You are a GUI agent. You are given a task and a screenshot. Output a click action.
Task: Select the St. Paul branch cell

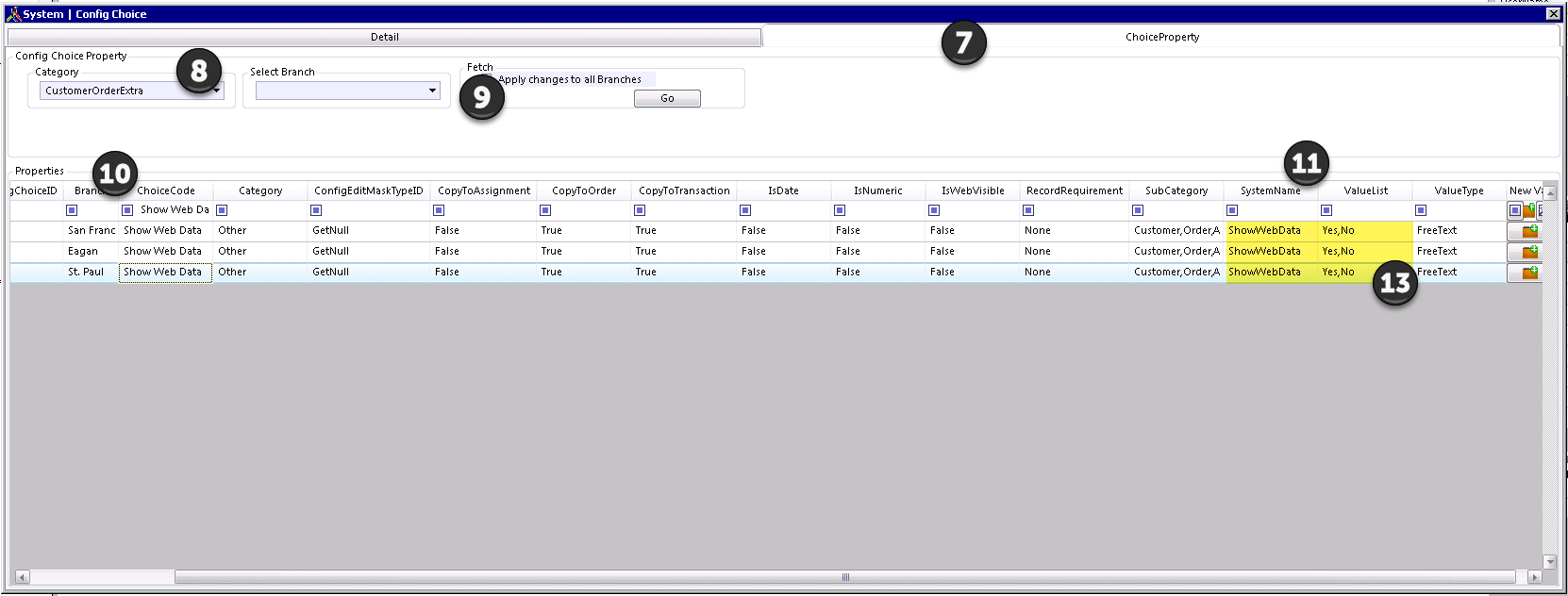click(92, 273)
